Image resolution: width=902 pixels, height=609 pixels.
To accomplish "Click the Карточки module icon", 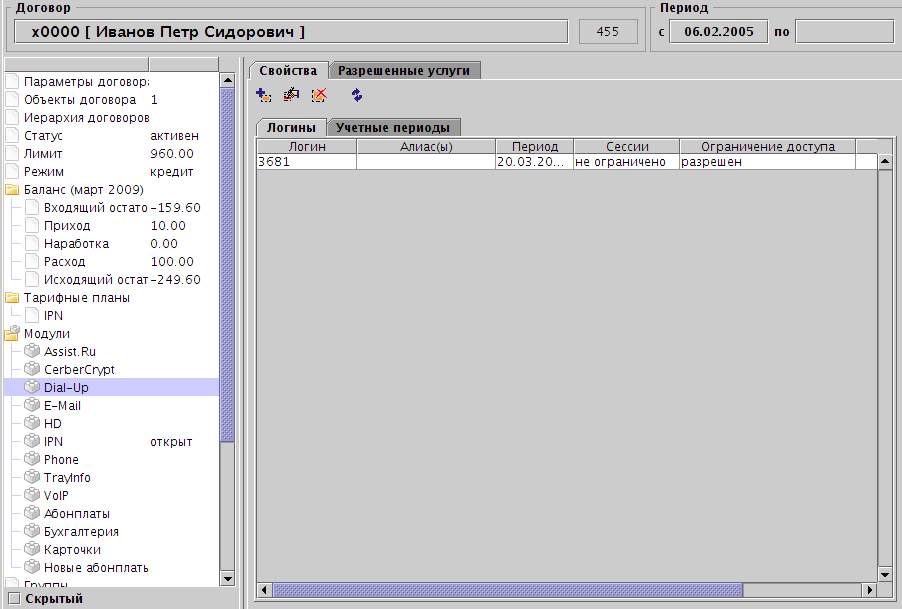I will coord(31,549).
